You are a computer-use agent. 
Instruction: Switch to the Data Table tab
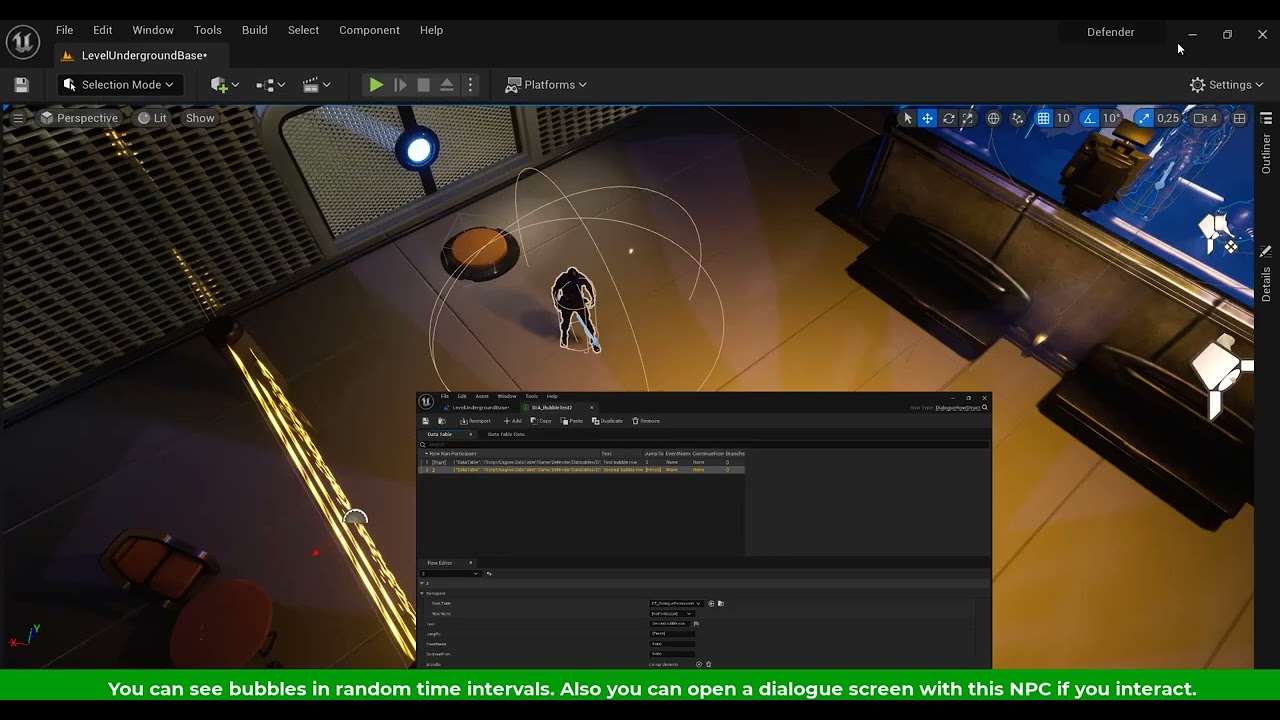440,434
